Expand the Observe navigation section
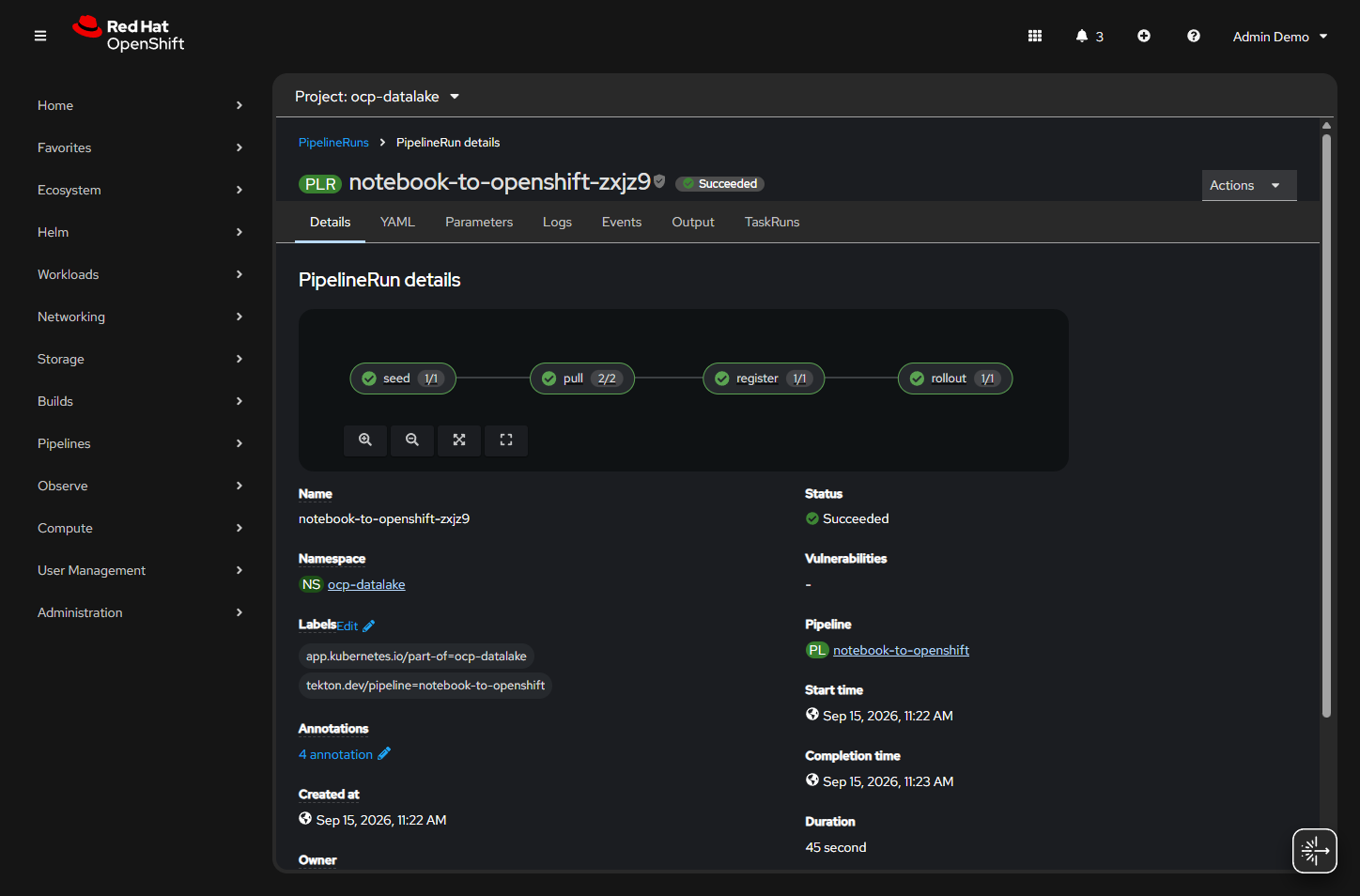This screenshot has width=1360, height=896. (140, 486)
